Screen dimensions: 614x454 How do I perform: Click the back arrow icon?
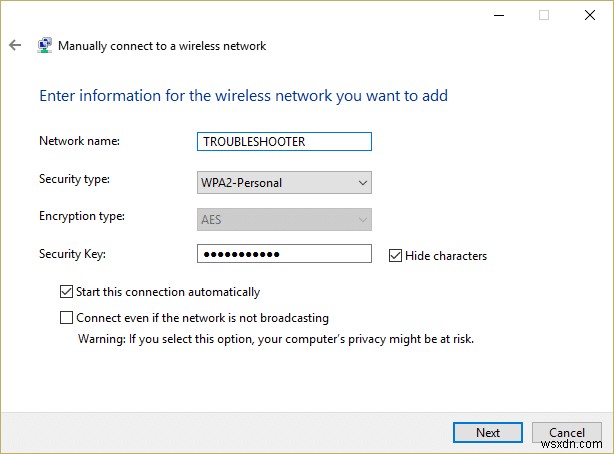[x=15, y=46]
